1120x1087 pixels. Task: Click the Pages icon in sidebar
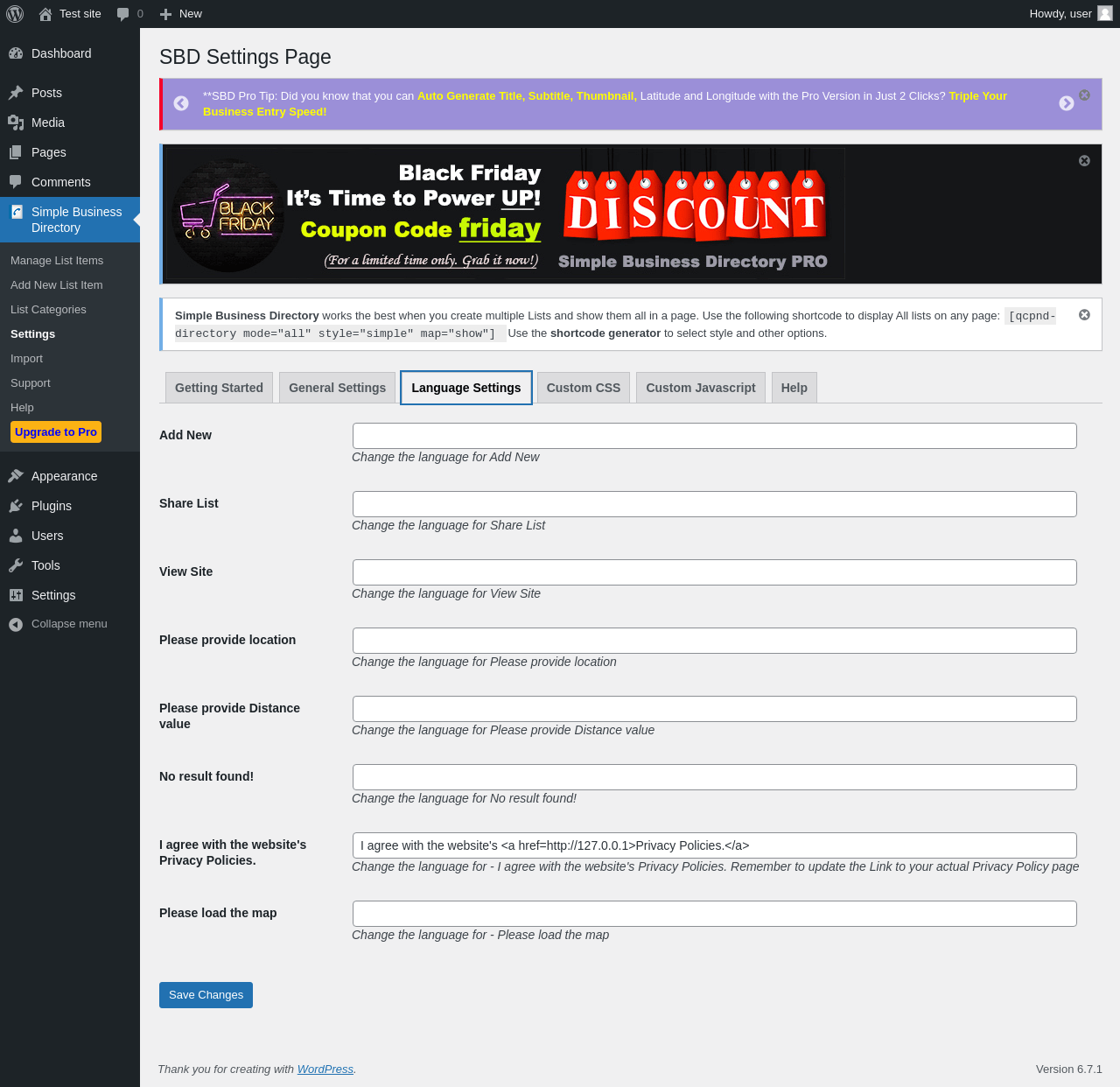pos(16,152)
